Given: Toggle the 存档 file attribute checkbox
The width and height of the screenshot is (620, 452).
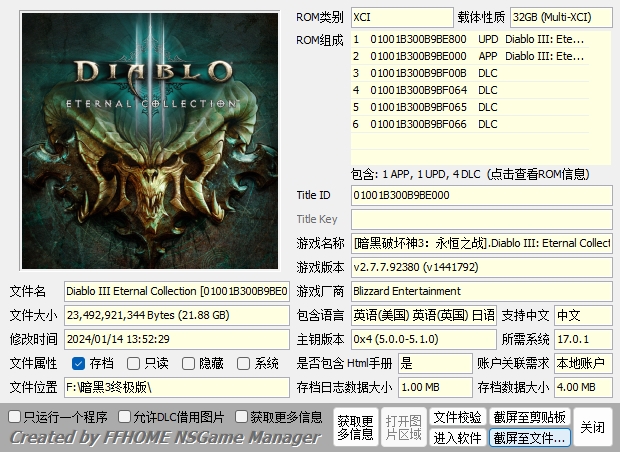Looking at the screenshot, I should click(78, 363).
